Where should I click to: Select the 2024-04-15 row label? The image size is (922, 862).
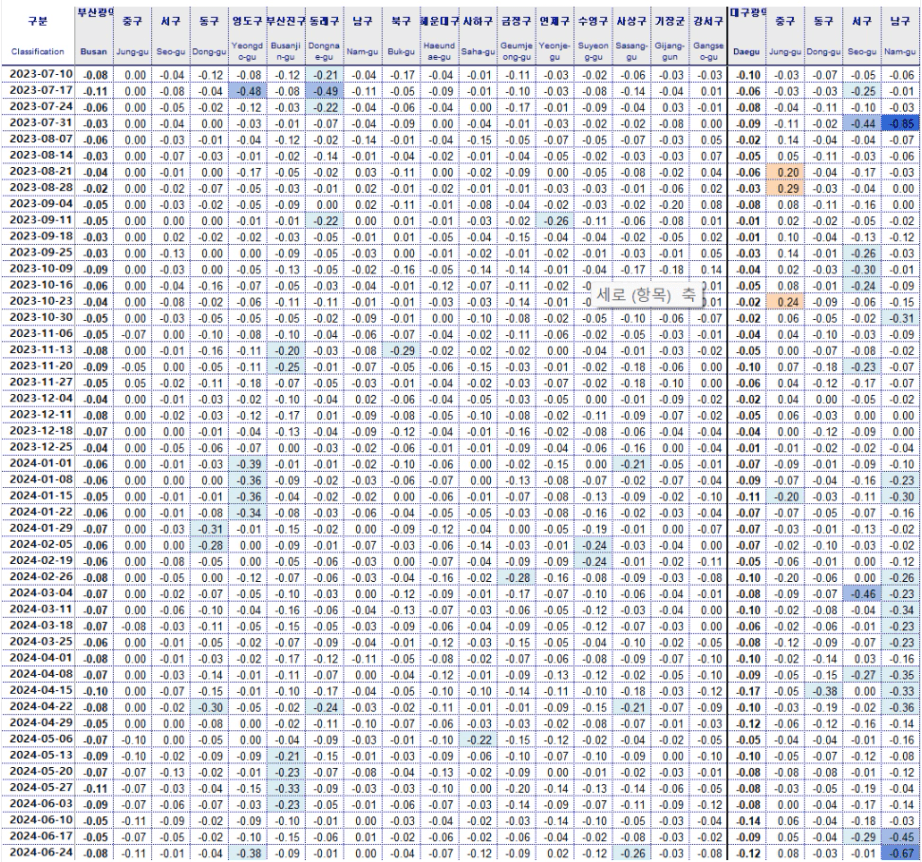click(41, 690)
